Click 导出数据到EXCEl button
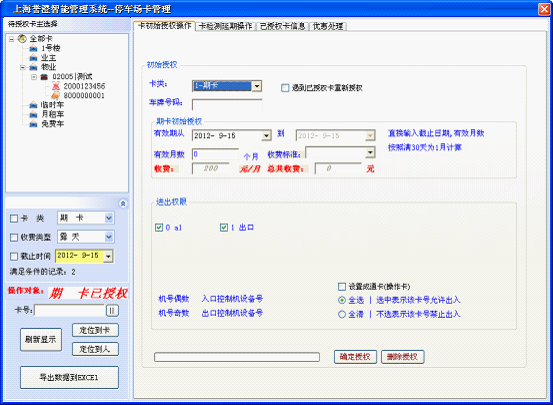This screenshot has width=553, height=405. pos(69,377)
